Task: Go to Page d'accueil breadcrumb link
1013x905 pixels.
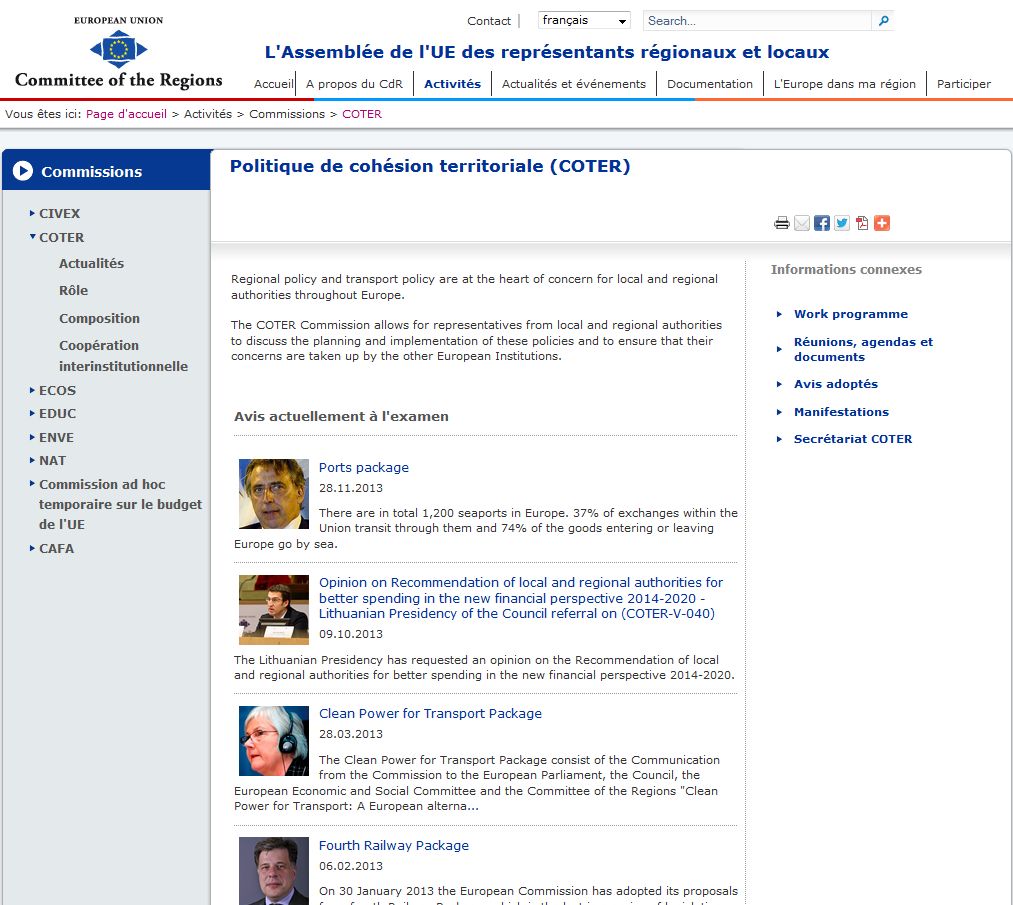Action: (127, 114)
